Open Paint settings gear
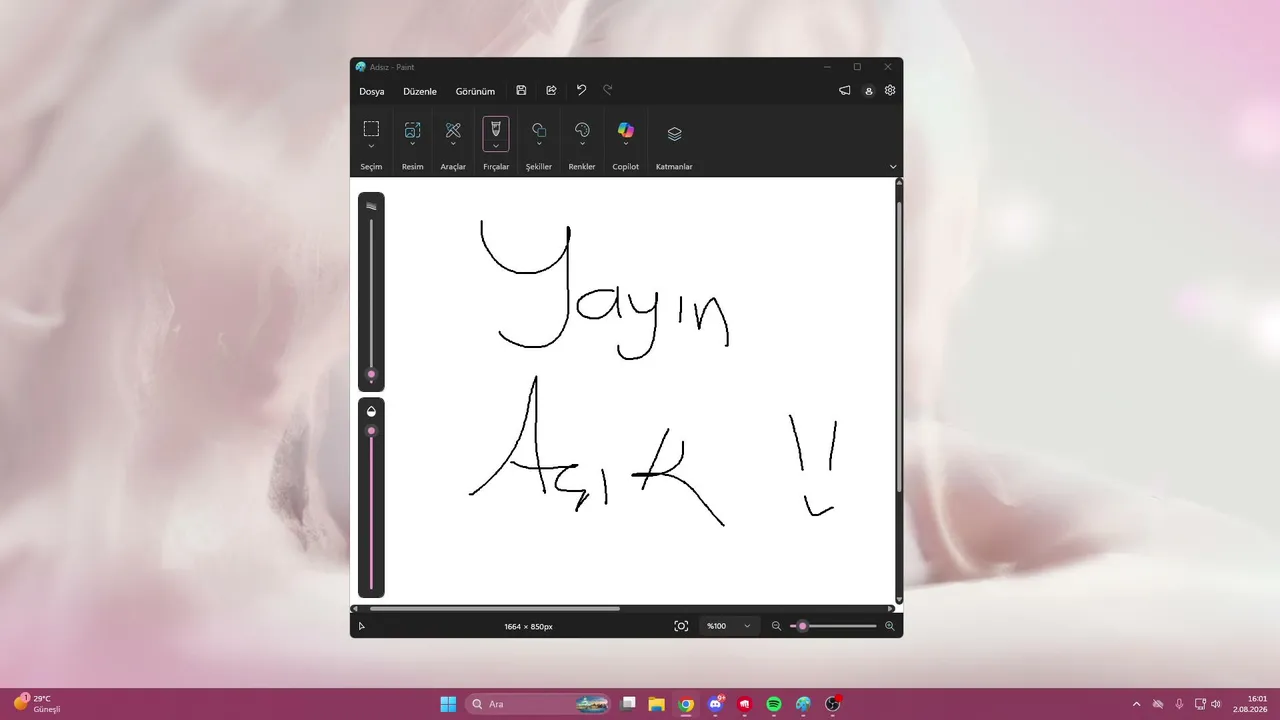 (x=890, y=90)
